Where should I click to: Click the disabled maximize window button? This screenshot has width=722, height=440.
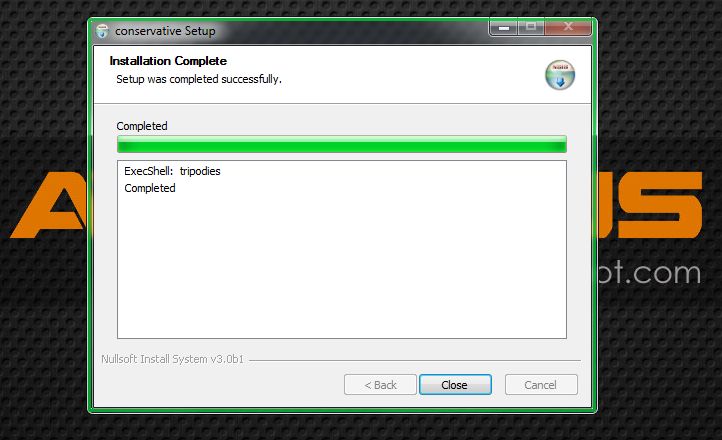pos(531,28)
